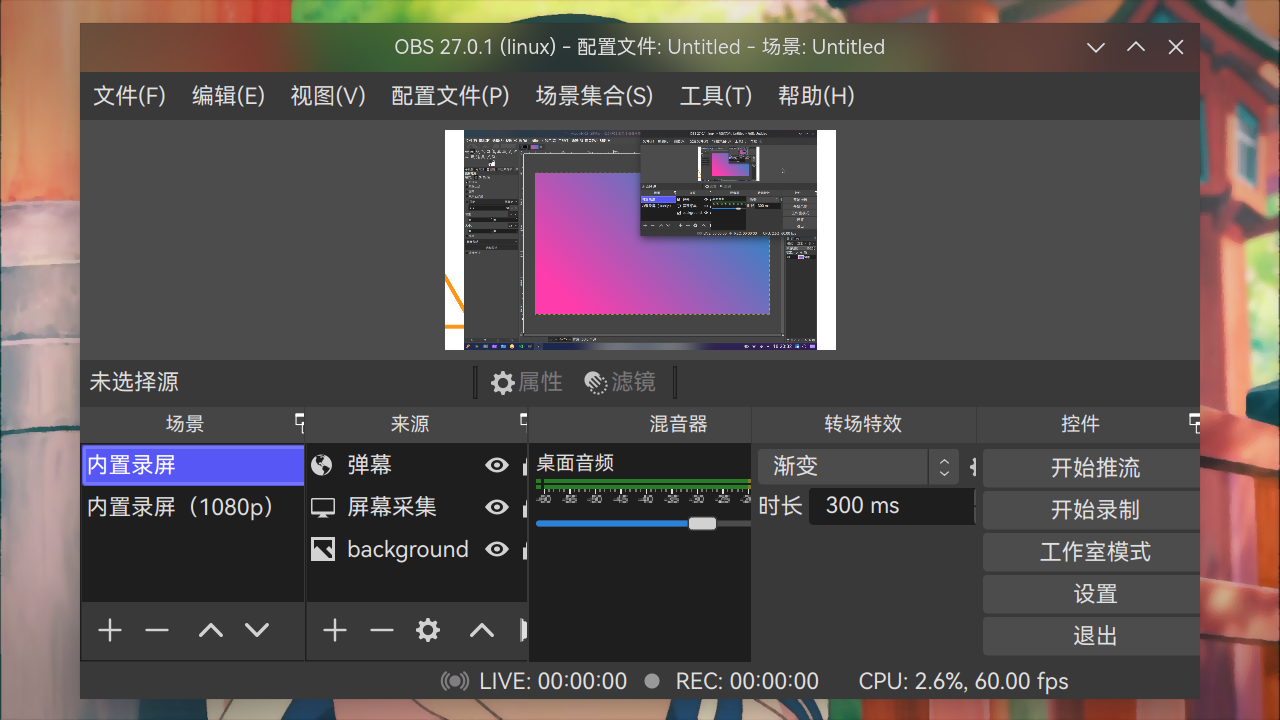Move scene up with the up arrow icon

[x=209, y=630]
